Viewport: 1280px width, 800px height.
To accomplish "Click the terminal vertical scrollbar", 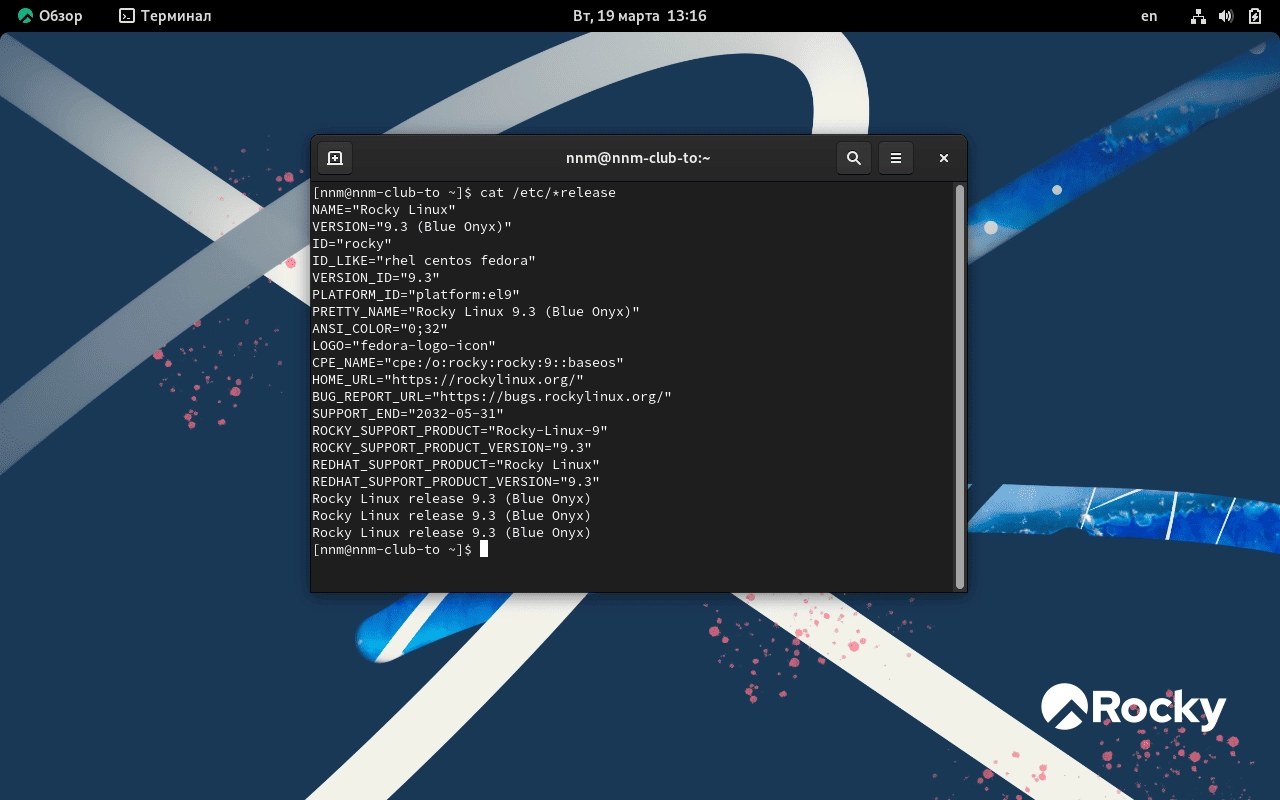I will coord(960,386).
